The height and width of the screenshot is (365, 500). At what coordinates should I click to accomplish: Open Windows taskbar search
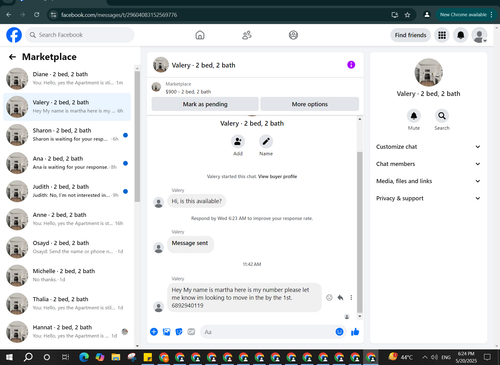(x=28, y=357)
